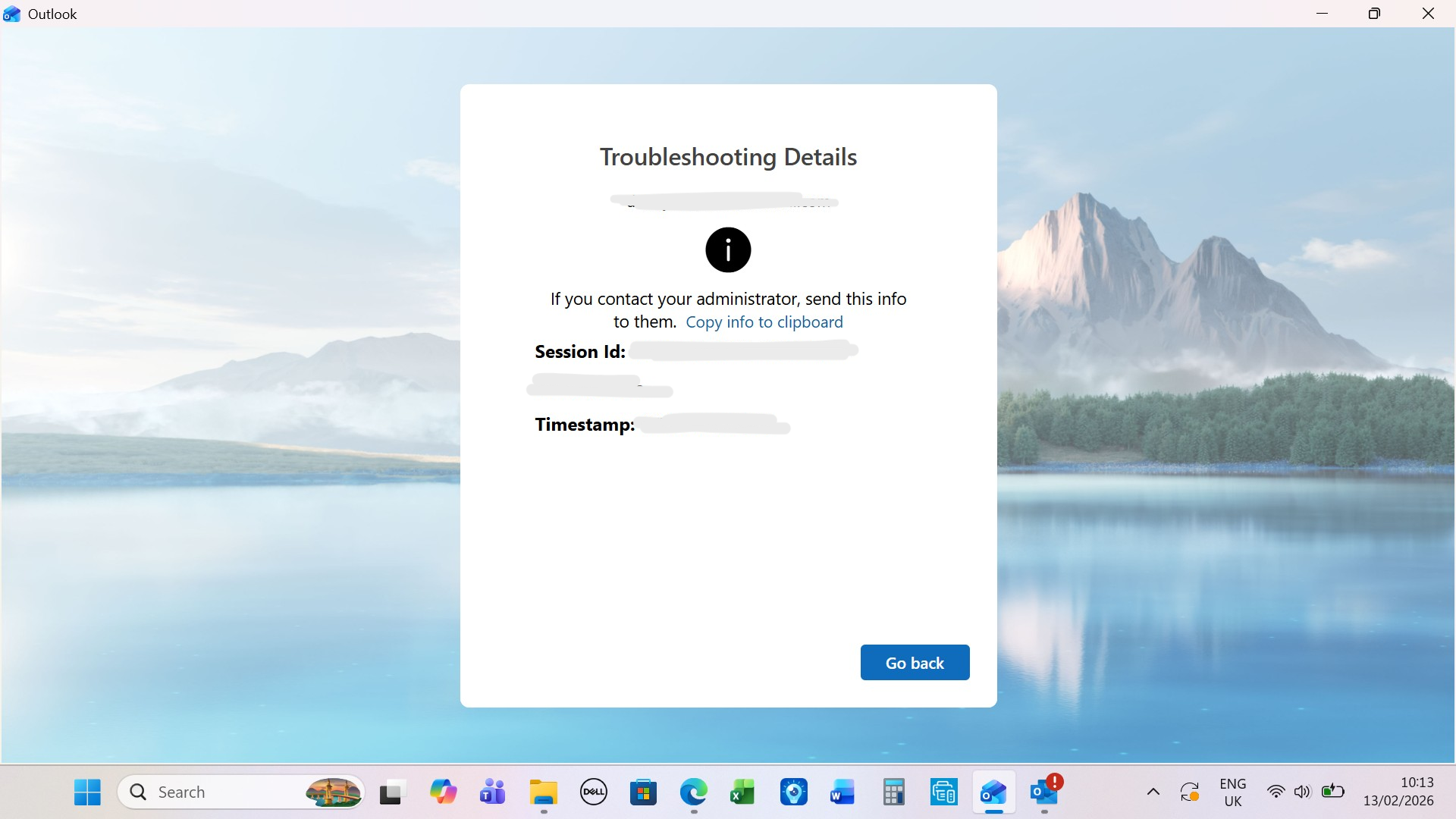Open clock and date calendar flyout
The height and width of the screenshot is (819, 1456).
click(1398, 792)
